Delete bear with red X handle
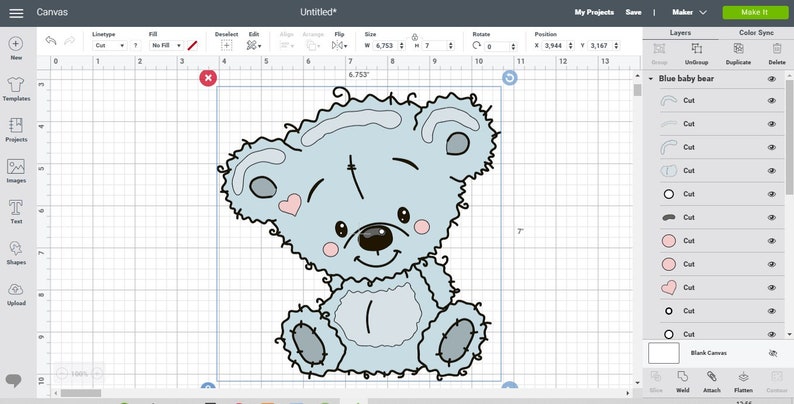 (208, 78)
